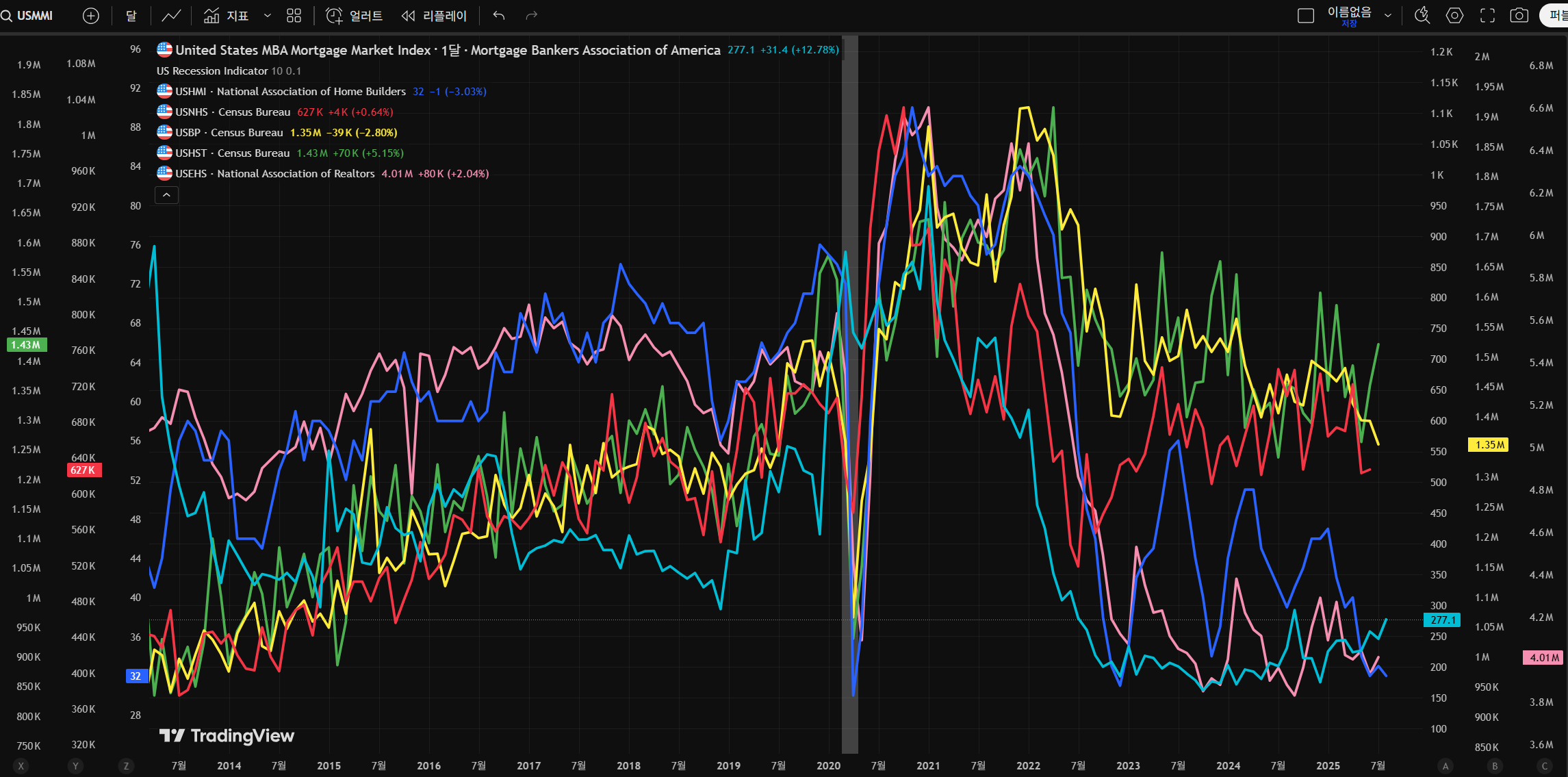Open the 이름없음 layout name dropdown arrow

pos(1388,16)
